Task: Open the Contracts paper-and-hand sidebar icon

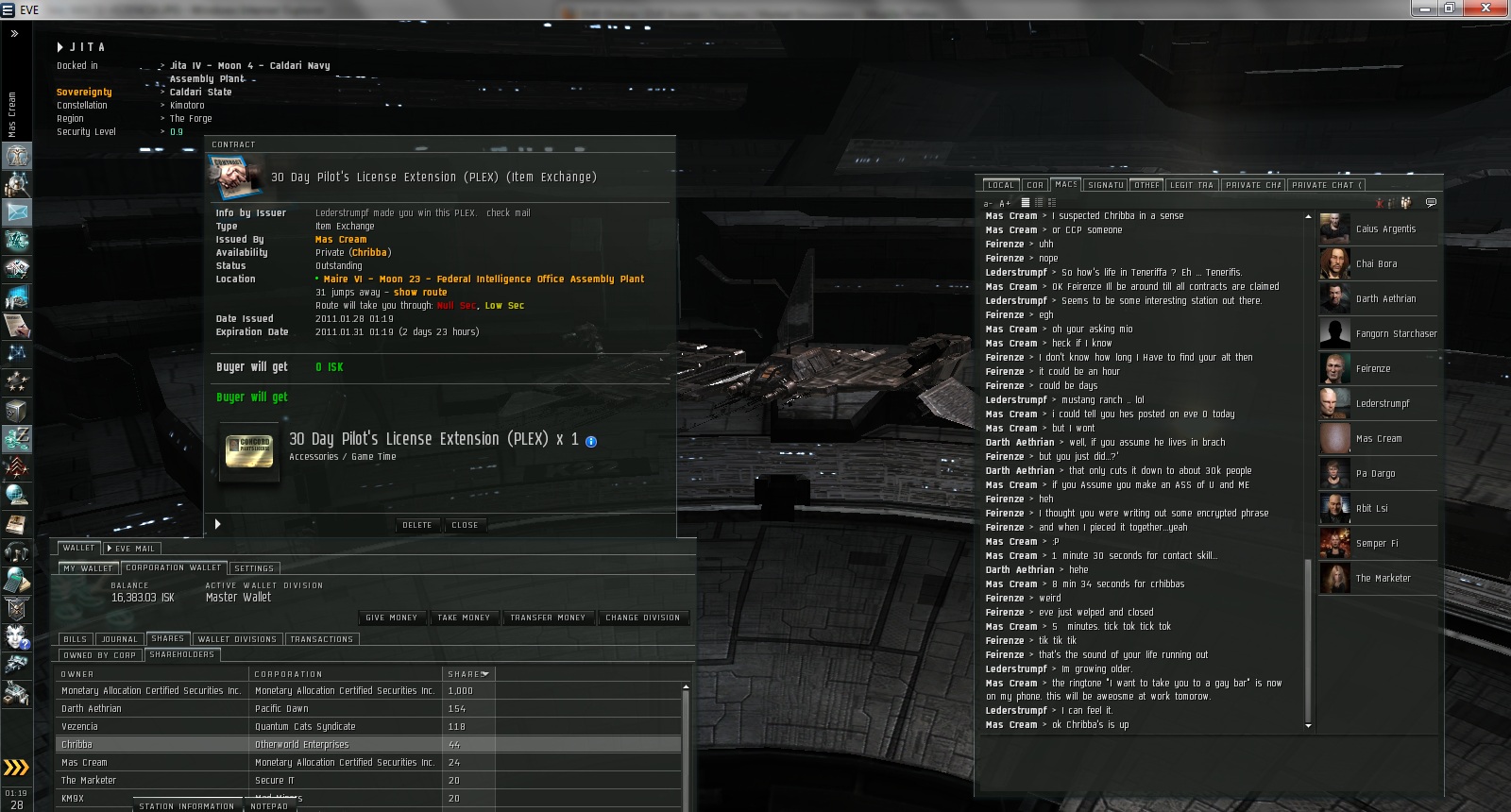Action: (17, 326)
